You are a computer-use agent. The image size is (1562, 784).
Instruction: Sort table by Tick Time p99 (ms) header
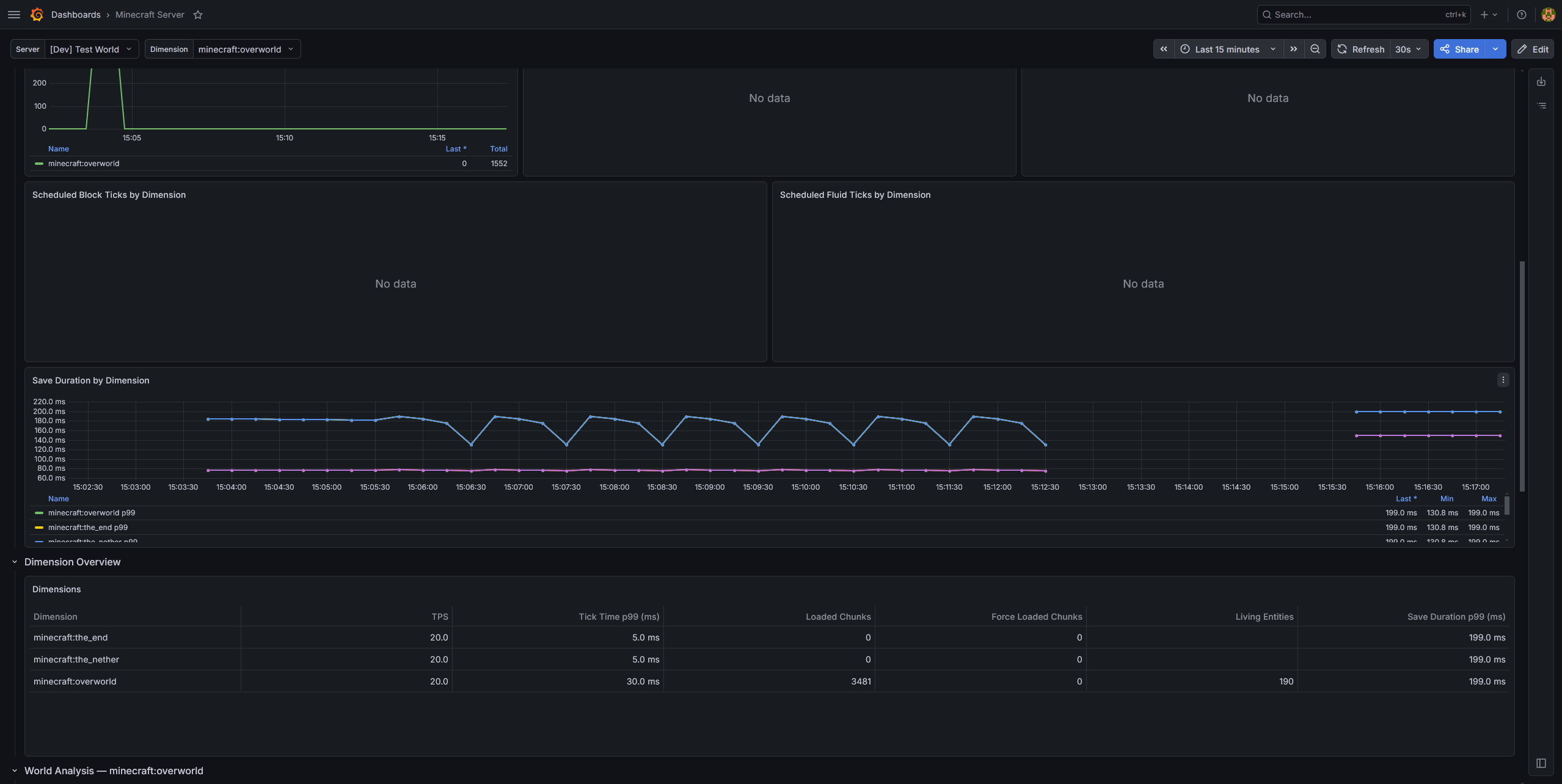pyautogui.click(x=619, y=617)
